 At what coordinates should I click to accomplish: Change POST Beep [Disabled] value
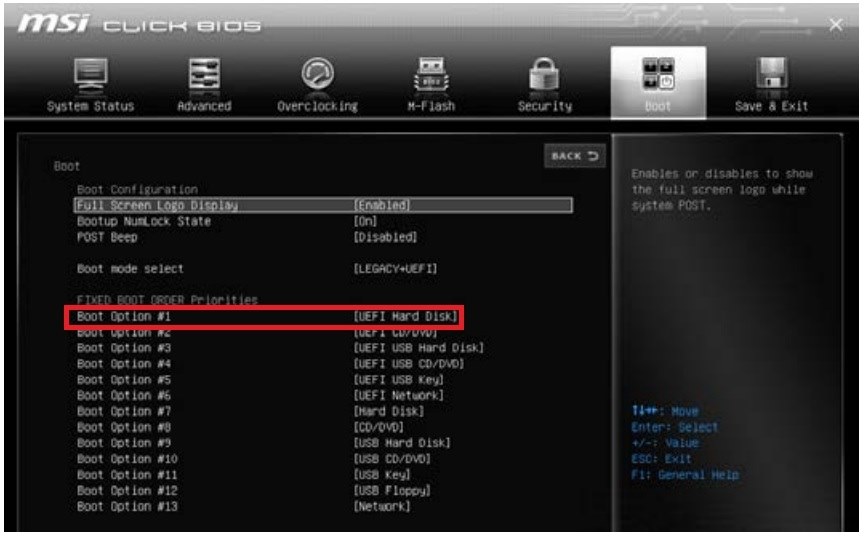[385, 237]
